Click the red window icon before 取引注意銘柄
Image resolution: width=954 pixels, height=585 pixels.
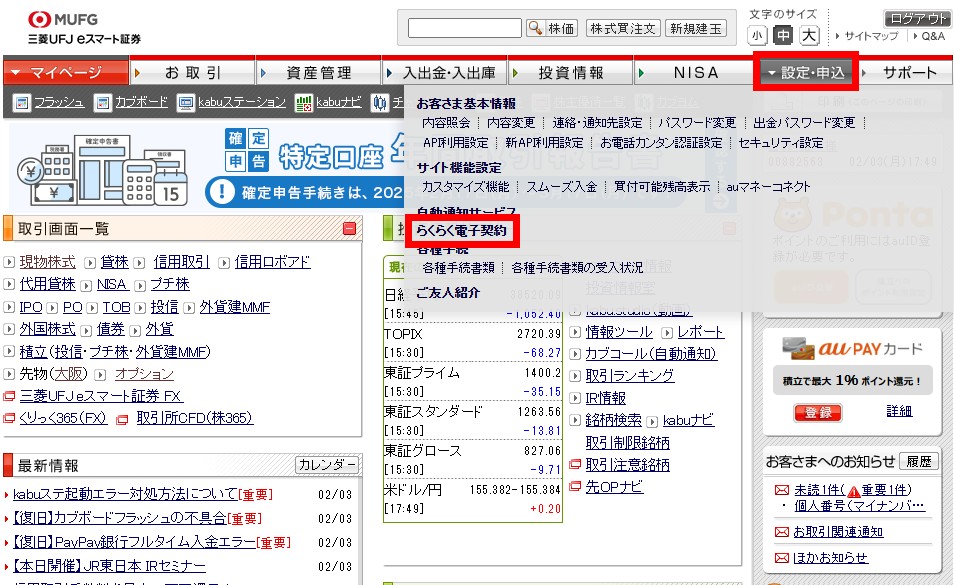[575, 465]
